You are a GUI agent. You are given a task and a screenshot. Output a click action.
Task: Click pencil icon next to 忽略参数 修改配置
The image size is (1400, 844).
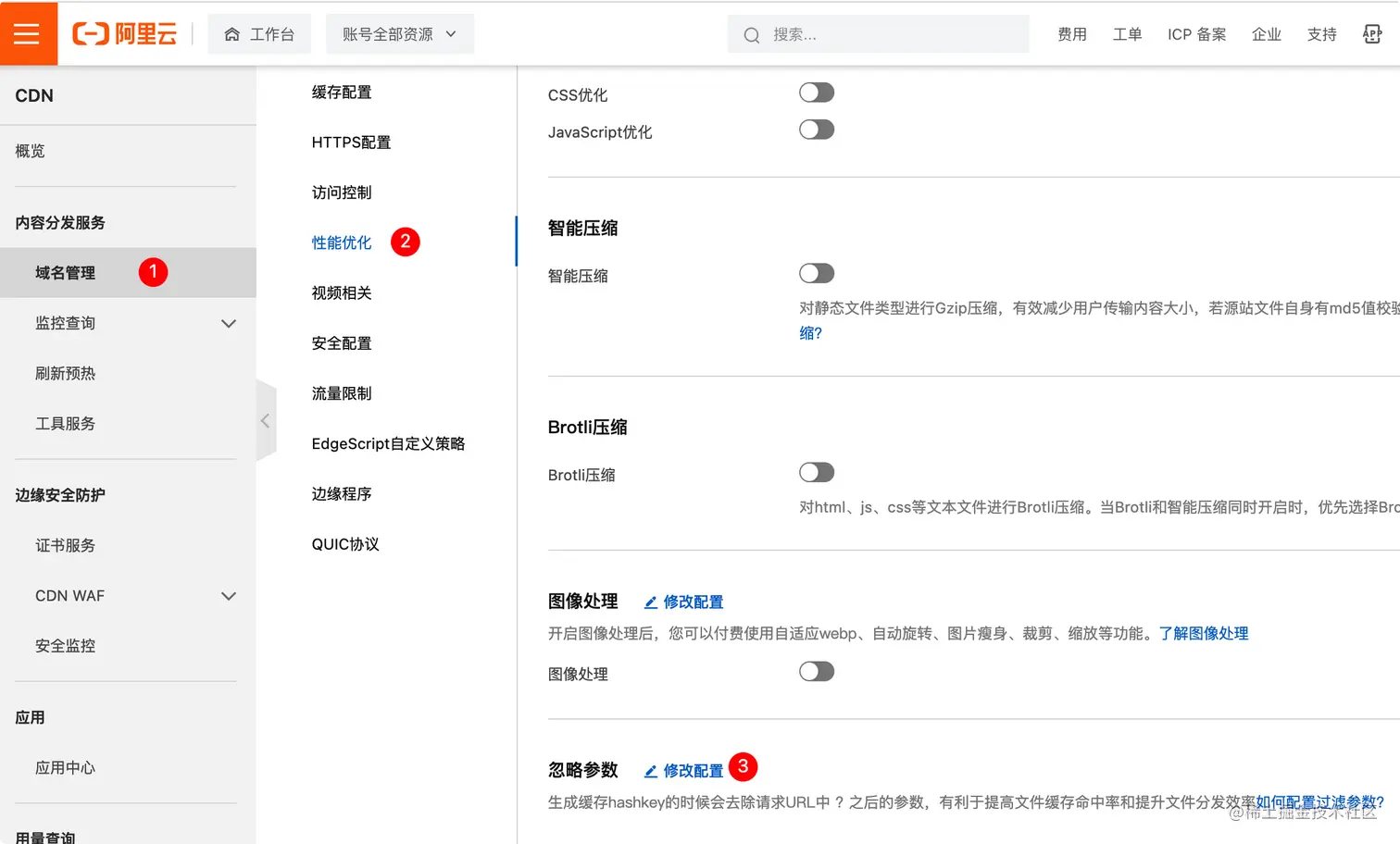(651, 771)
